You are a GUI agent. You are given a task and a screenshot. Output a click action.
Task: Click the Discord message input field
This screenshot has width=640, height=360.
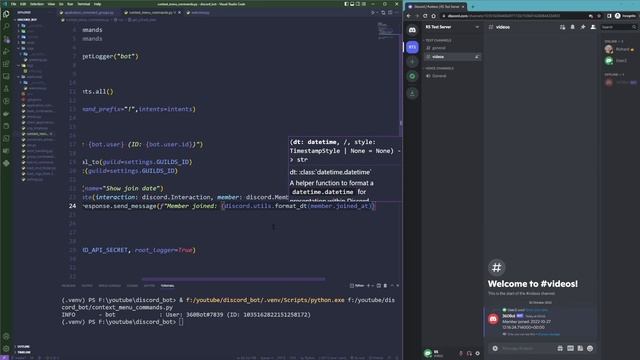(527, 348)
